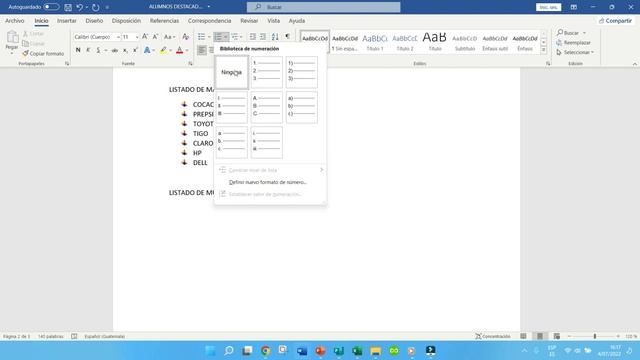Click the increase font size icon
640x360 pixels.
[x=145, y=37]
